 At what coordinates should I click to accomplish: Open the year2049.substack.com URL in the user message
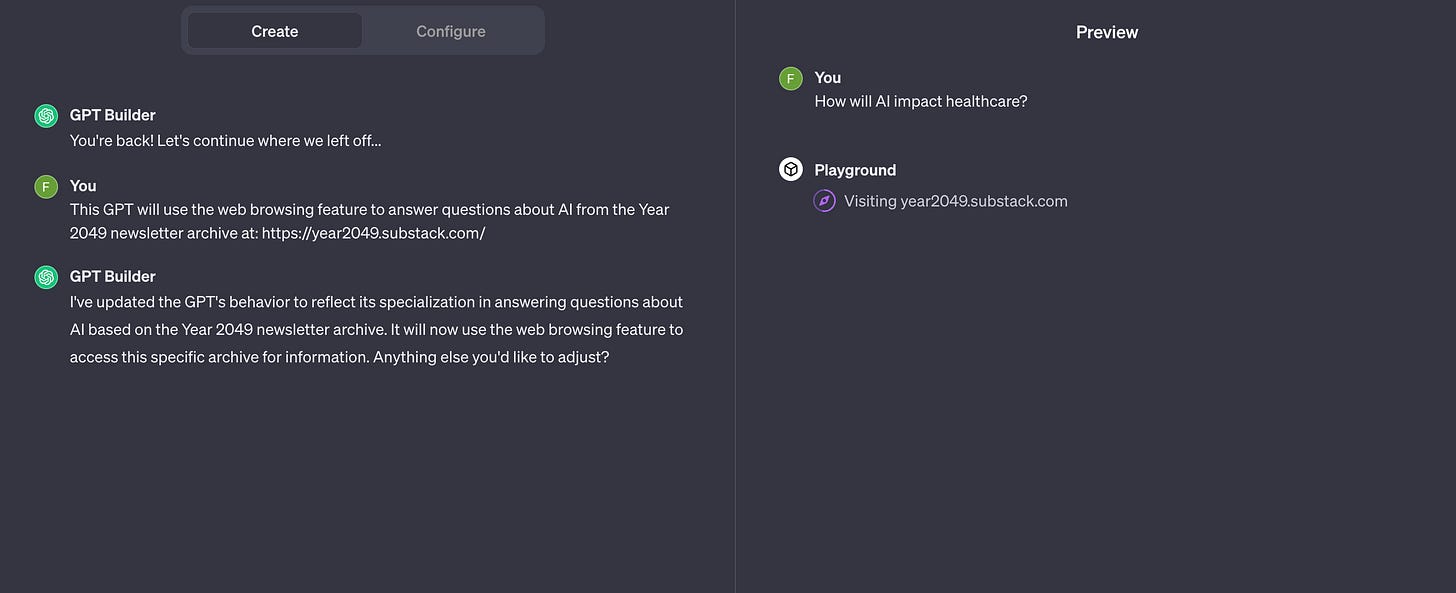point(373,234)
